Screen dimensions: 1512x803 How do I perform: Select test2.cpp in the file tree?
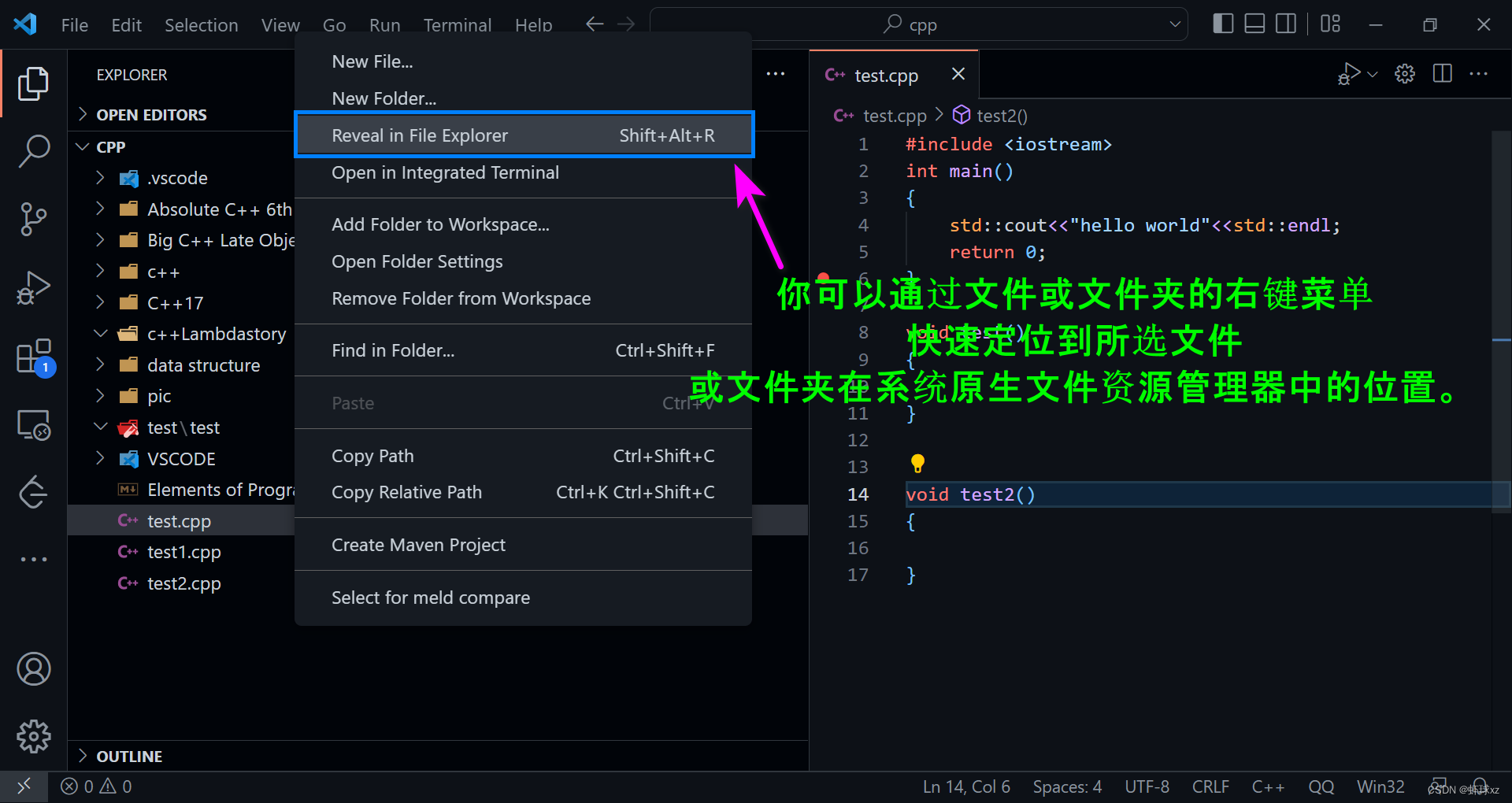184,583
